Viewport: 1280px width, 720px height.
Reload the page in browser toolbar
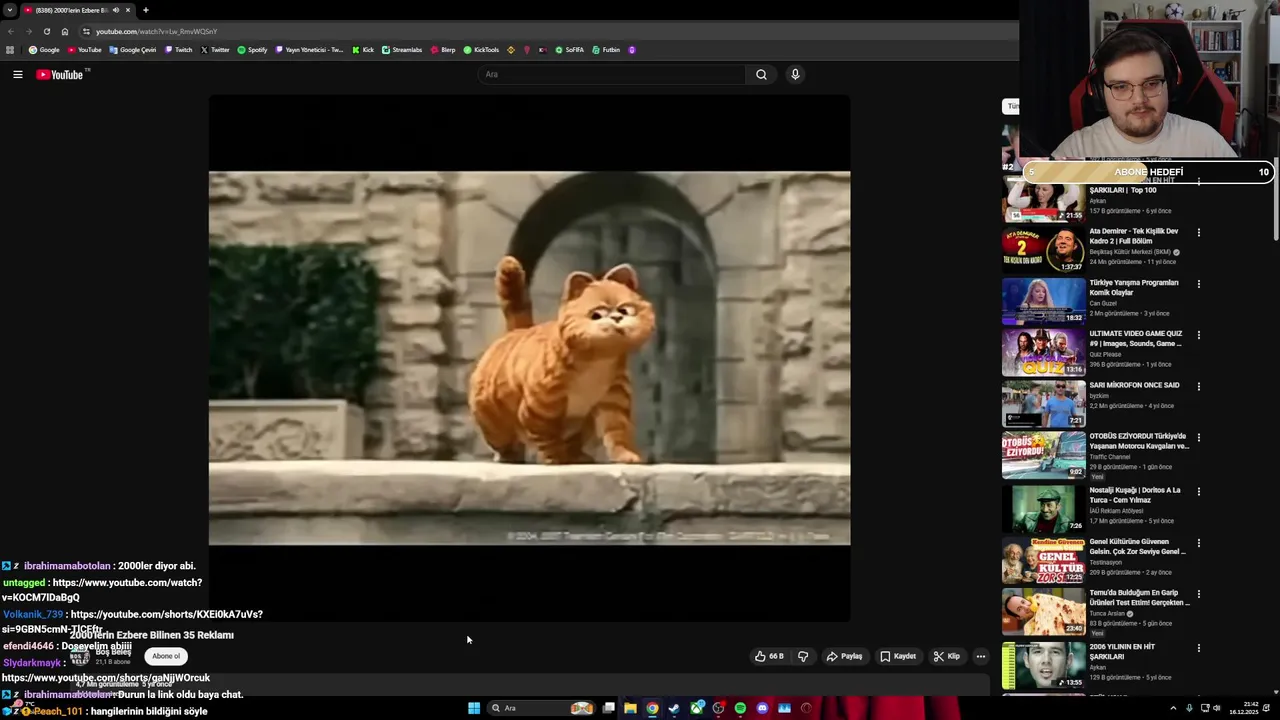click(46, 31)
